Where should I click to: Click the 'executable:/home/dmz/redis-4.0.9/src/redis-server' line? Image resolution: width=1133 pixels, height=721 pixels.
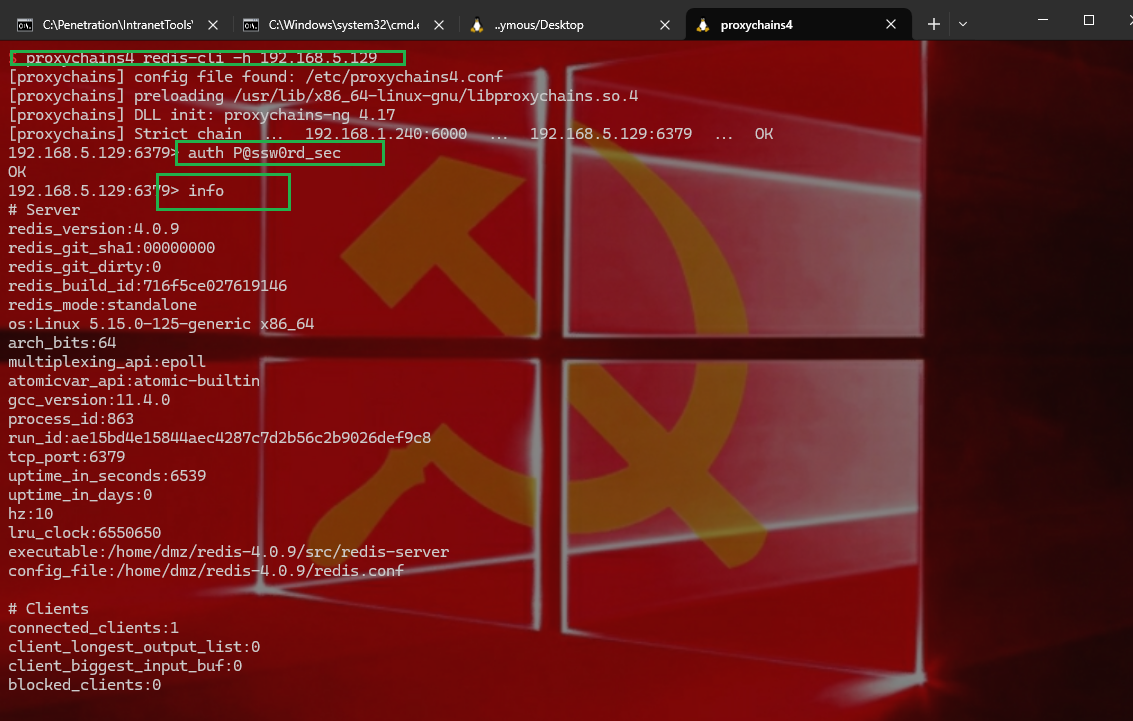[228, 552]
